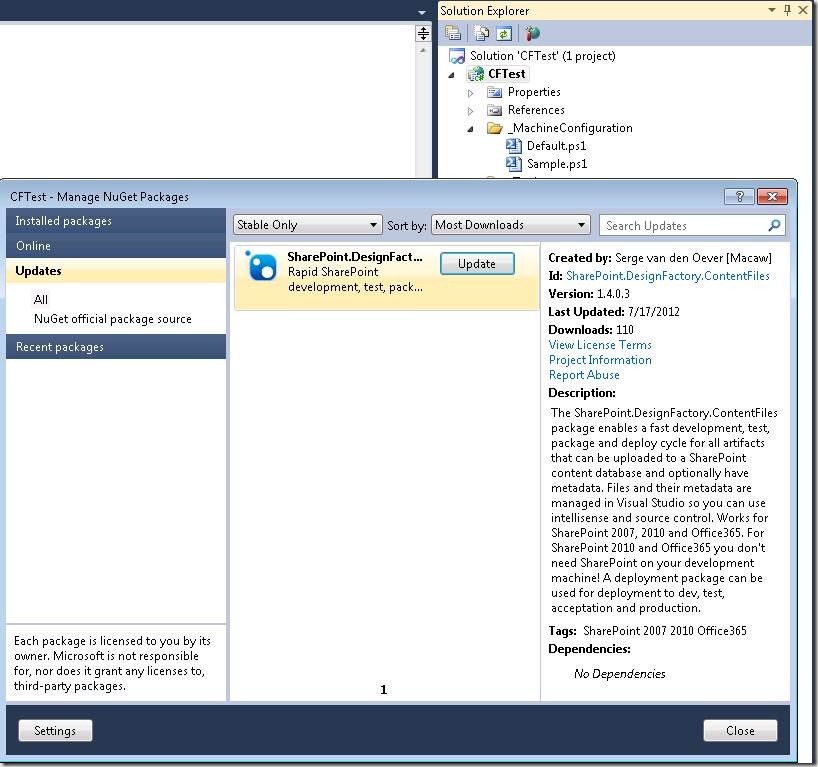Open the Stable Only dropdown
Screen dimensions: 818x767
[307, 225]
